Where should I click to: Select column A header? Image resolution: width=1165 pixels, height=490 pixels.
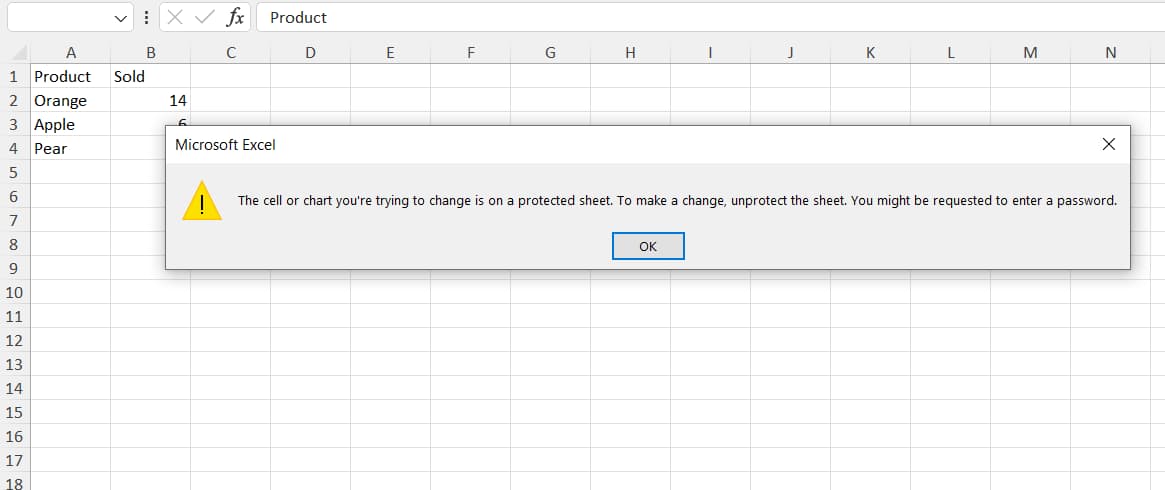[x=71, y=53]
